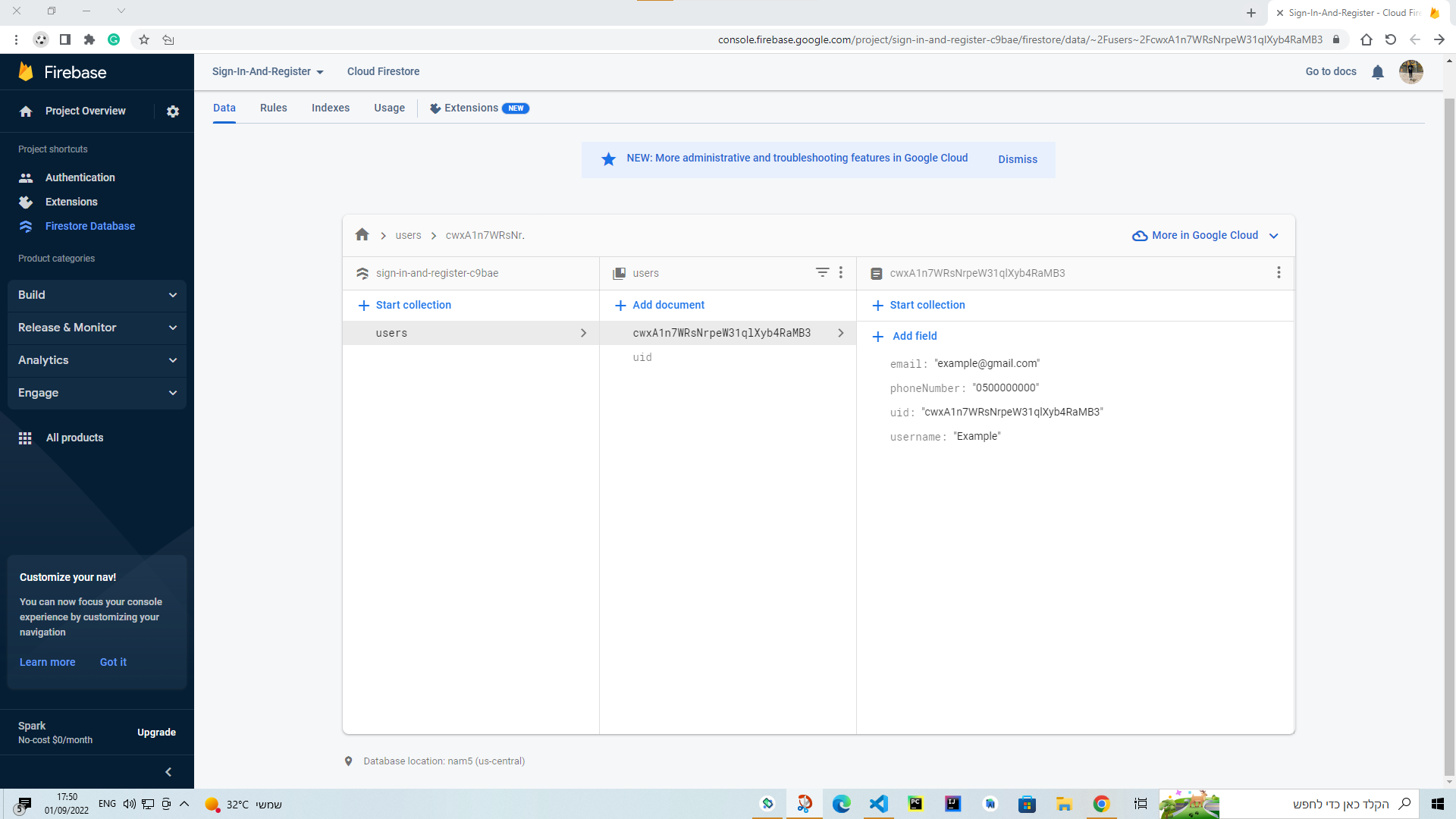Open Firestore Database from the sidebar
The width and height of the screenshot is (1456, 819).
coord(89,226)
